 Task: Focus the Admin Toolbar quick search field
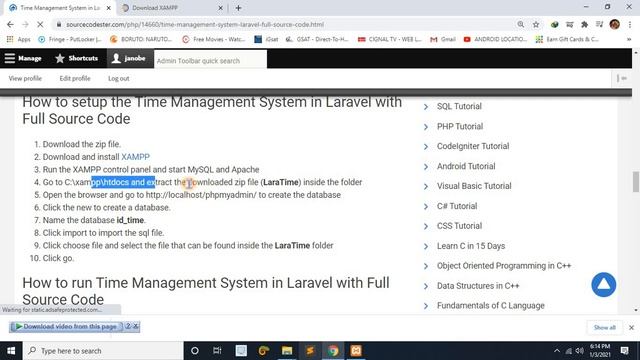(211, 60)
